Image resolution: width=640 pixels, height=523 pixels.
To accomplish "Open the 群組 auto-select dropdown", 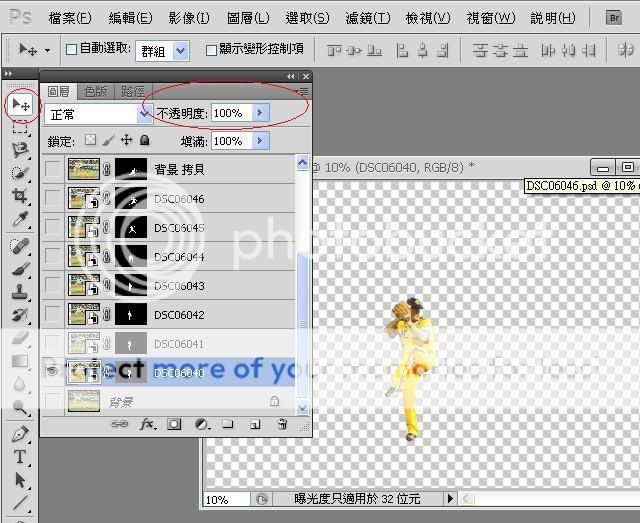I will coord(180,50).
